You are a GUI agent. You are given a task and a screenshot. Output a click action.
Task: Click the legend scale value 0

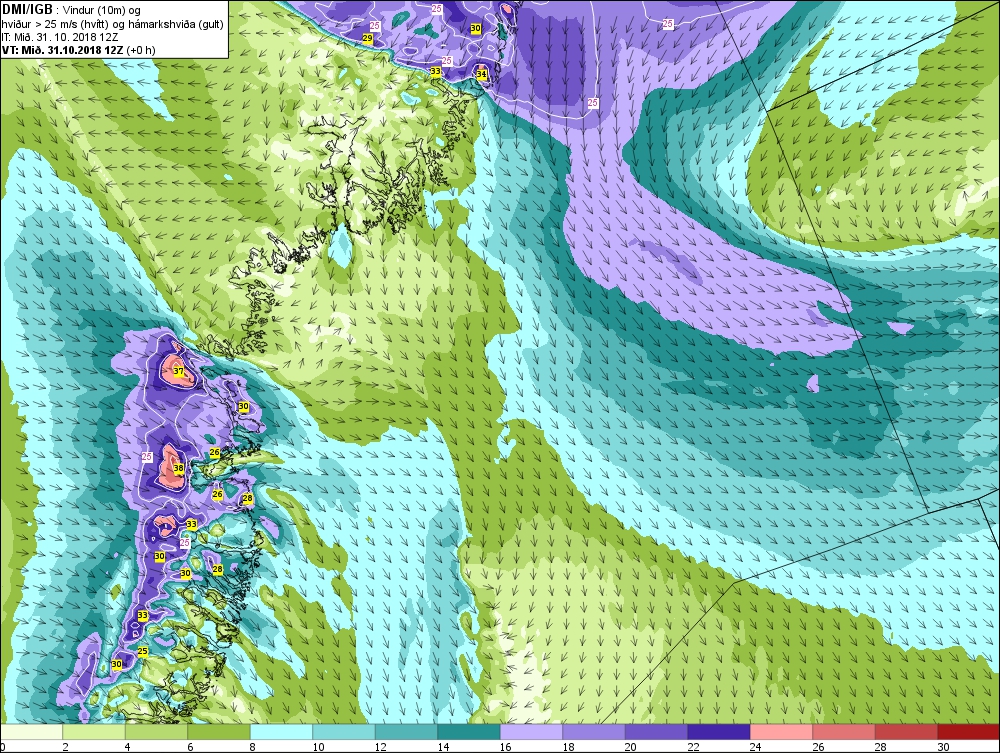pyautogui.click(x=3, y=747)
